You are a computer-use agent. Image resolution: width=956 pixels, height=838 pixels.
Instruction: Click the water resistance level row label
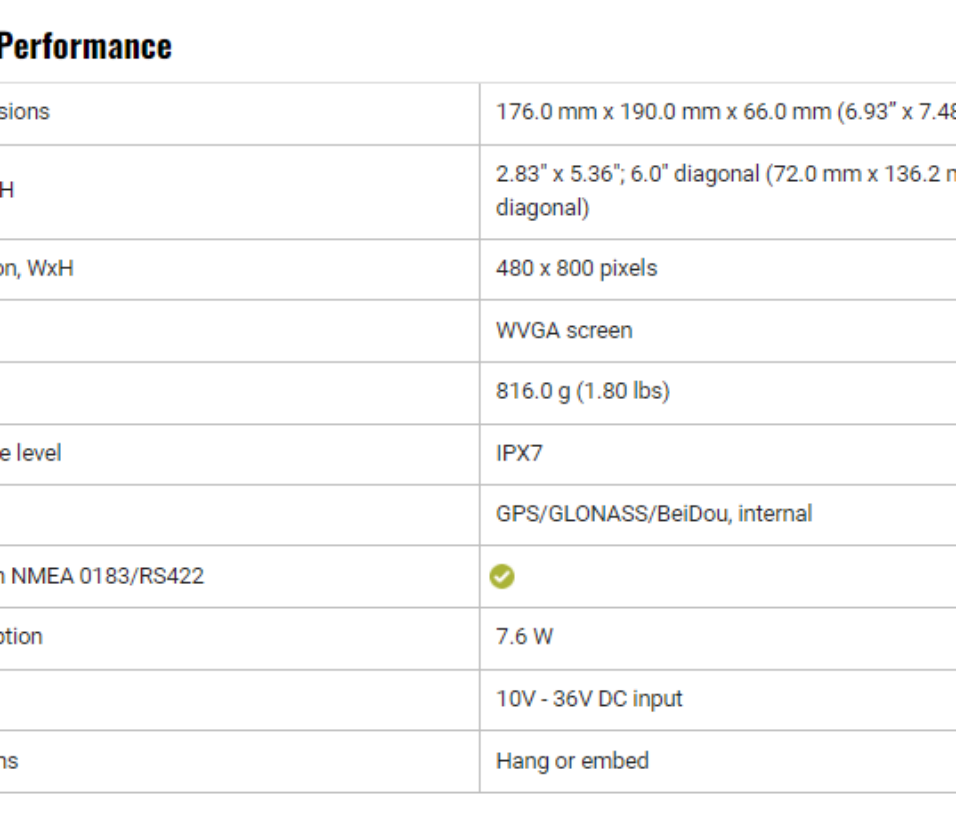(30, 454)
